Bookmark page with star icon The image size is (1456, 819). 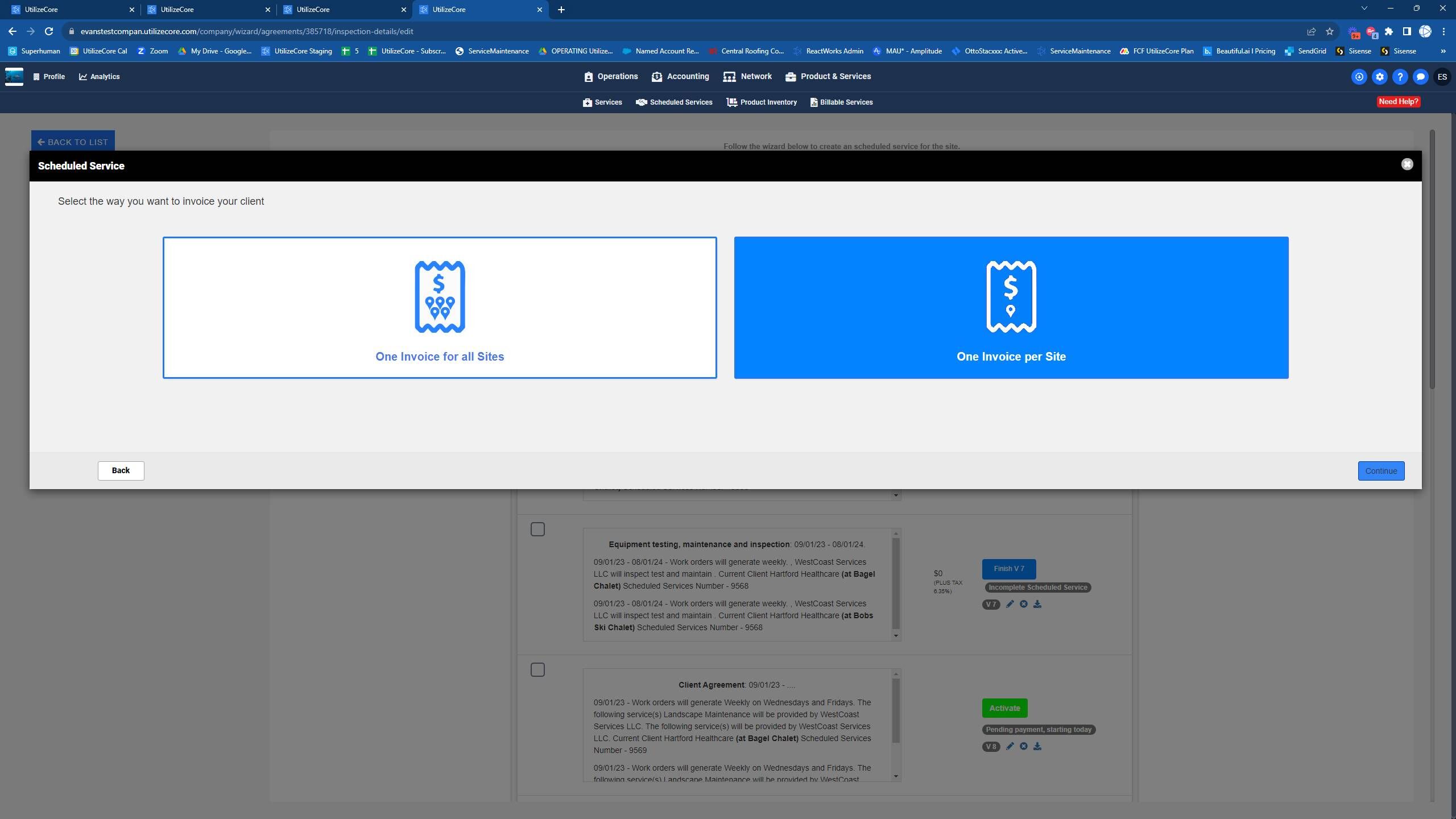point(1329,31)
